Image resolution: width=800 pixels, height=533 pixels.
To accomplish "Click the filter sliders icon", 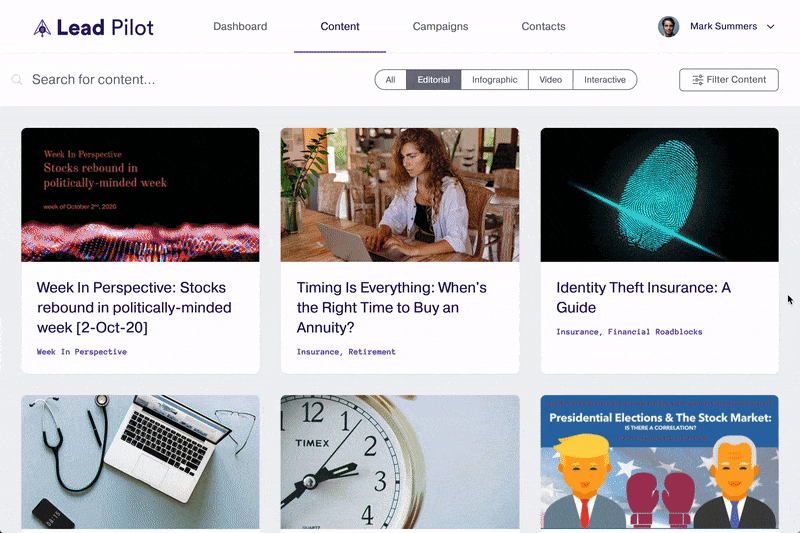I will point(697,80).
